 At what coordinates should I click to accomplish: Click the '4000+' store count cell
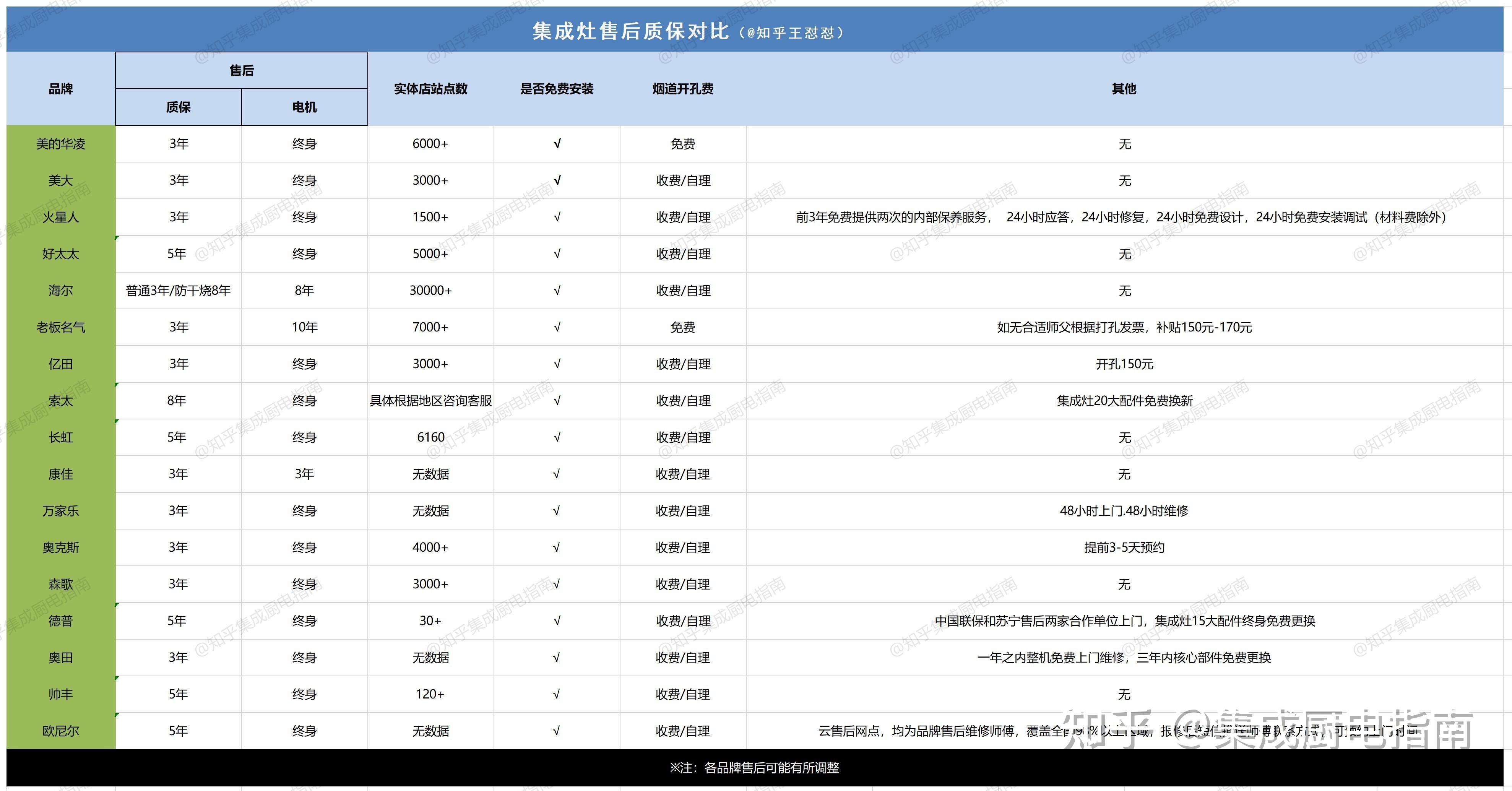pos(431,547)
